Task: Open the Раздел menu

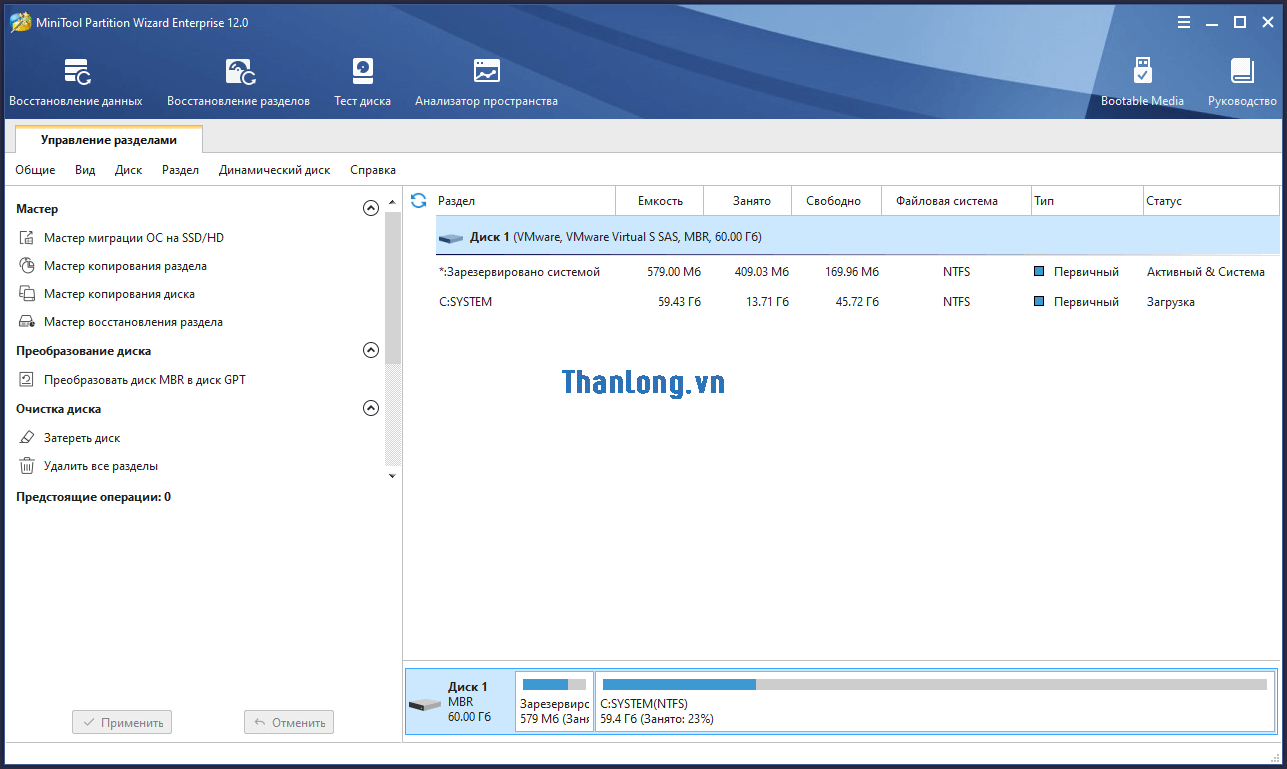Action: (180, 170)
